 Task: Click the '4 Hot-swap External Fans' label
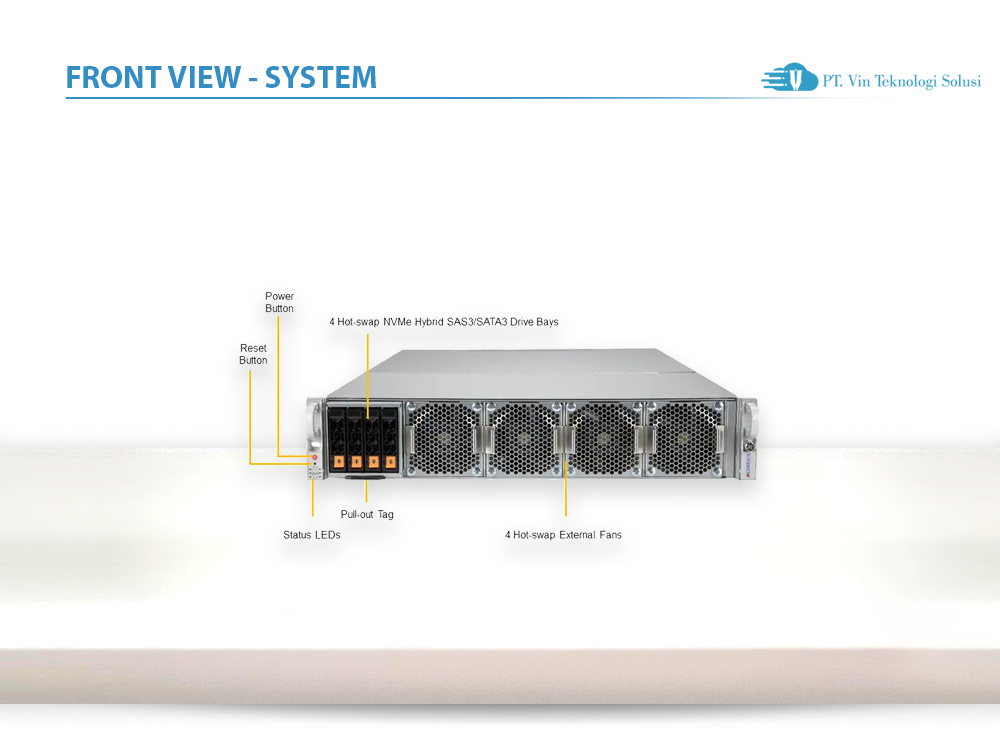[563, 535]
